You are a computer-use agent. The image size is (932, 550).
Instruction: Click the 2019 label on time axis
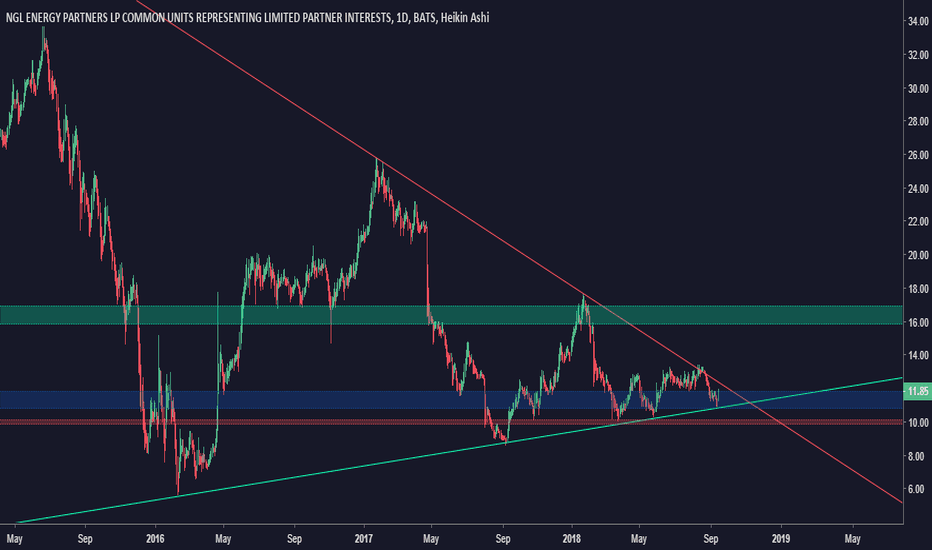coord(780,539)
